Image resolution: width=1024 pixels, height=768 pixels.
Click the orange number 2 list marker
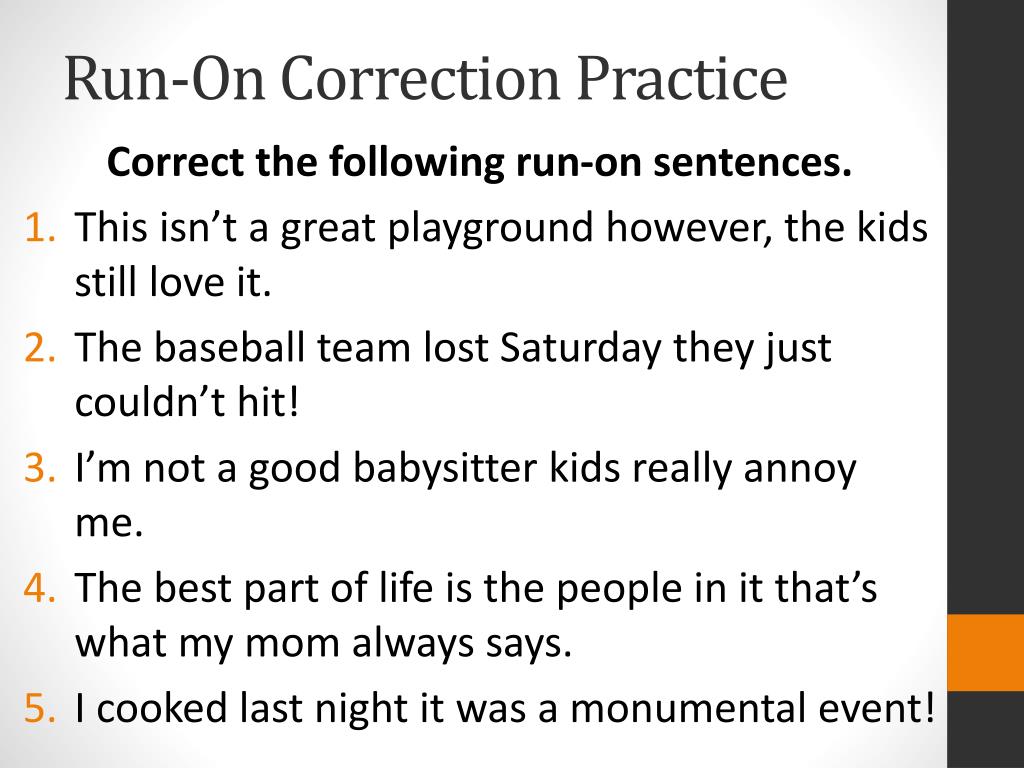click(x=40, y=347)
